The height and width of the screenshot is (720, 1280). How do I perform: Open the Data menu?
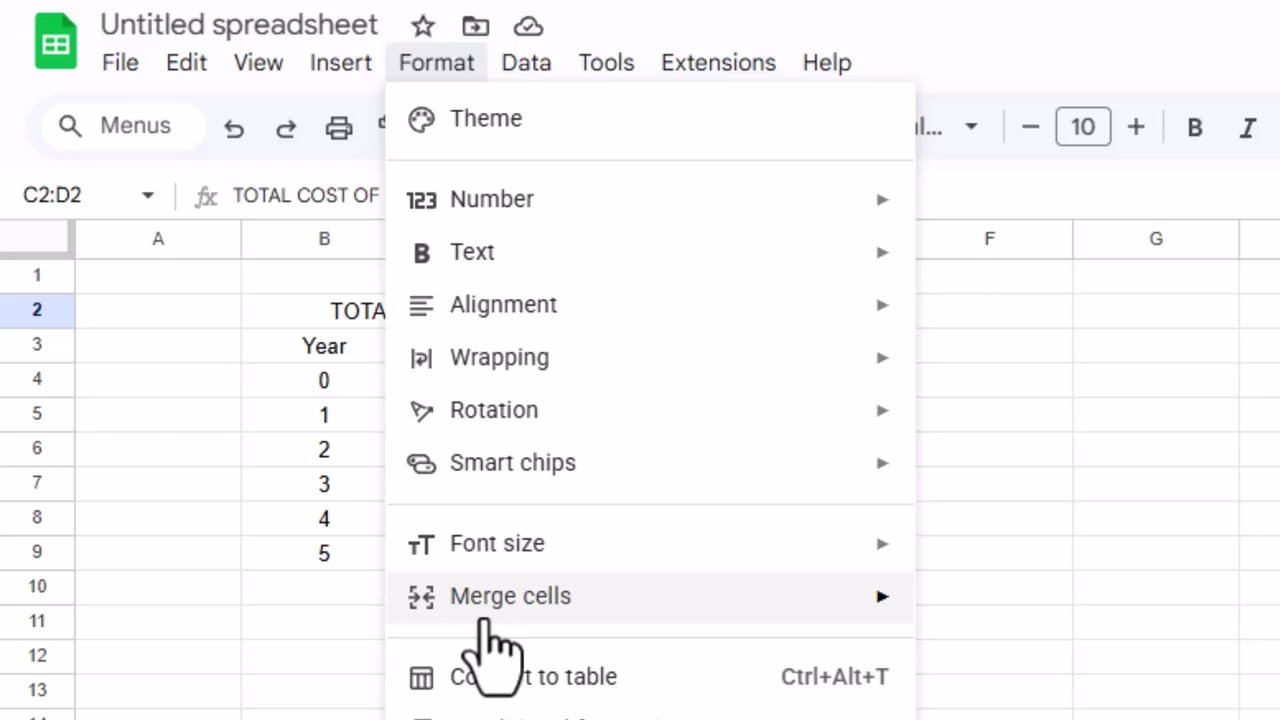point(526,62)
